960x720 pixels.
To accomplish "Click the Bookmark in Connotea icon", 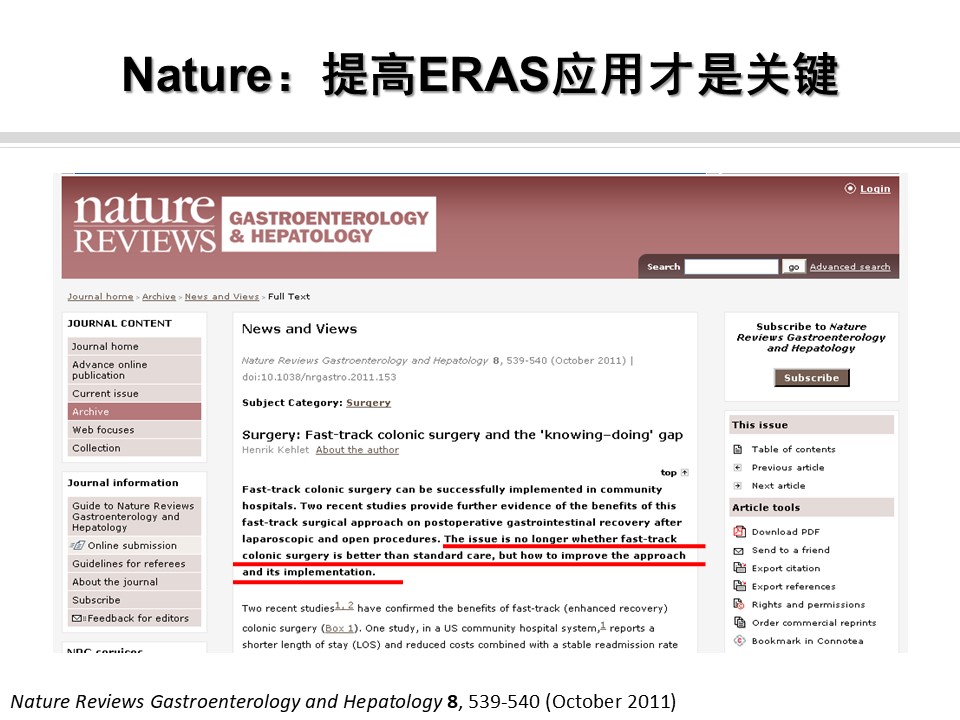I will pyautogui.click(x=739, y=640).
